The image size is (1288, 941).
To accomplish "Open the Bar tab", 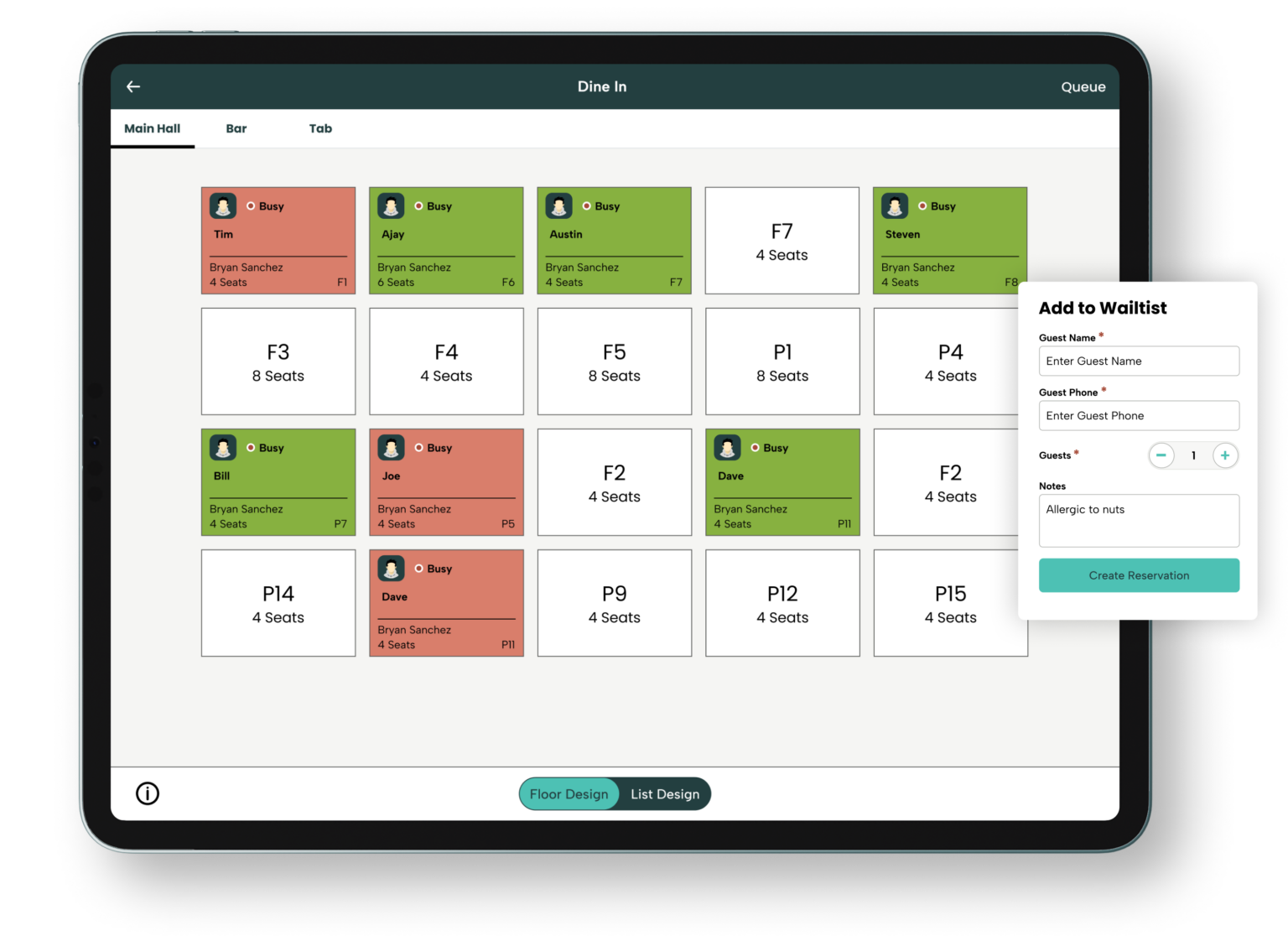I will click(x=236, y=128).
